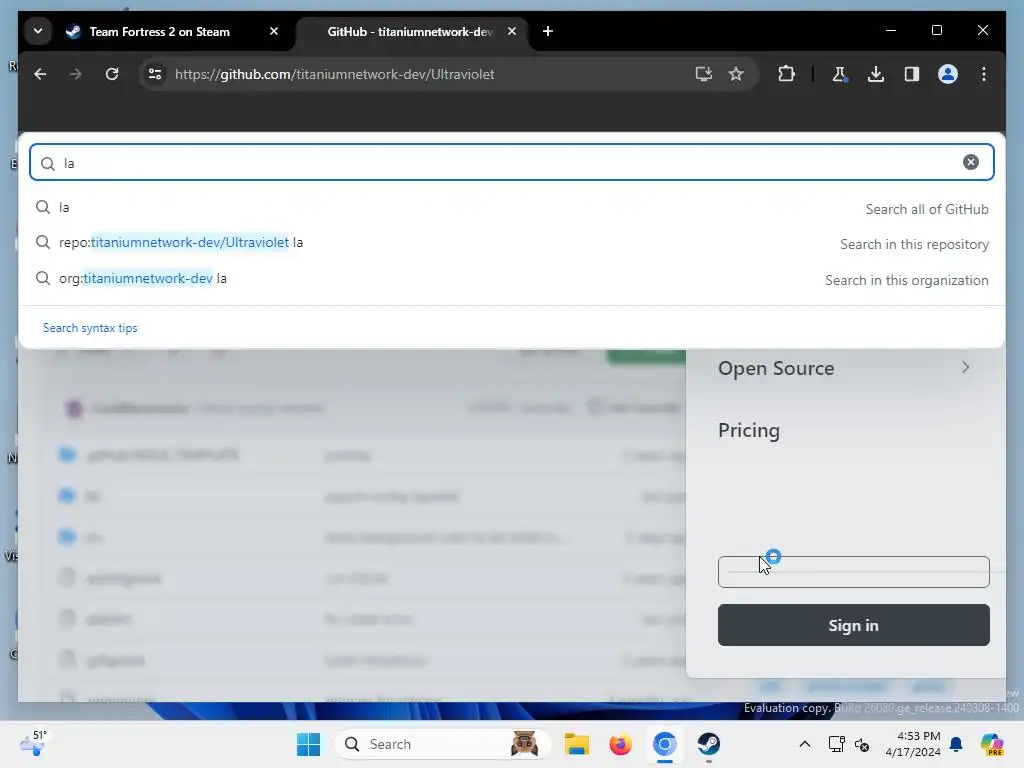Screen dimensions: 1024x768
Task: Launch Firefox from the taskbar
Action: [x=620, y=744]
